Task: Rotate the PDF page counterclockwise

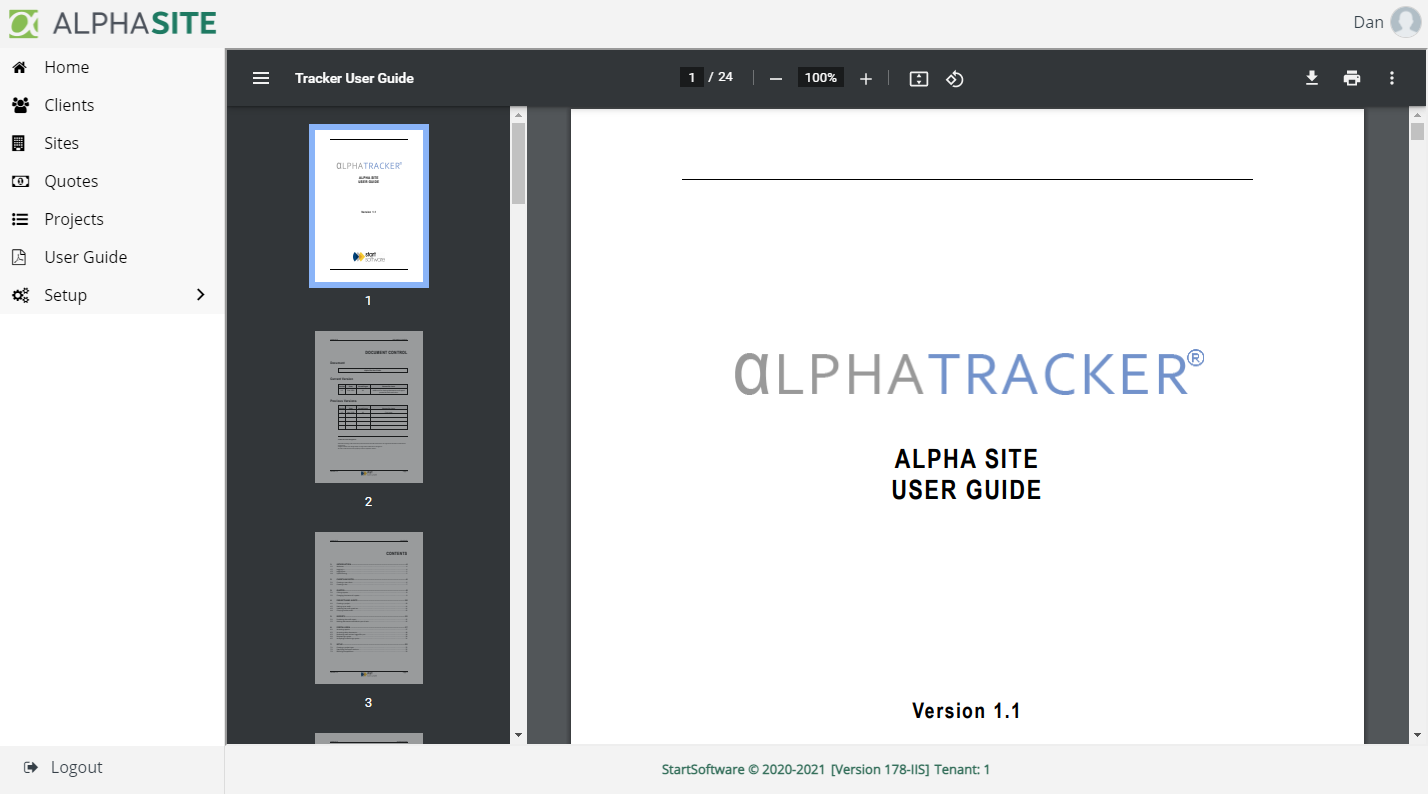Action: tap(954, 77)
